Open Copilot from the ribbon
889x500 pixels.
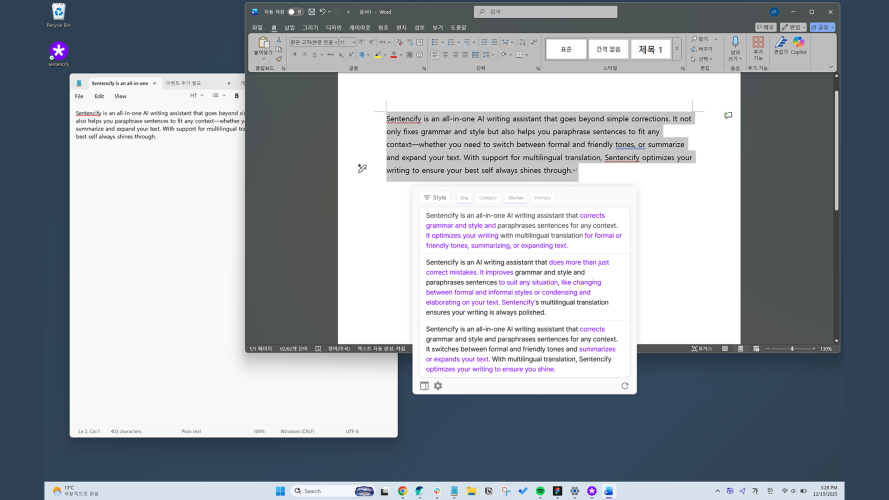(x=798, y=43)
